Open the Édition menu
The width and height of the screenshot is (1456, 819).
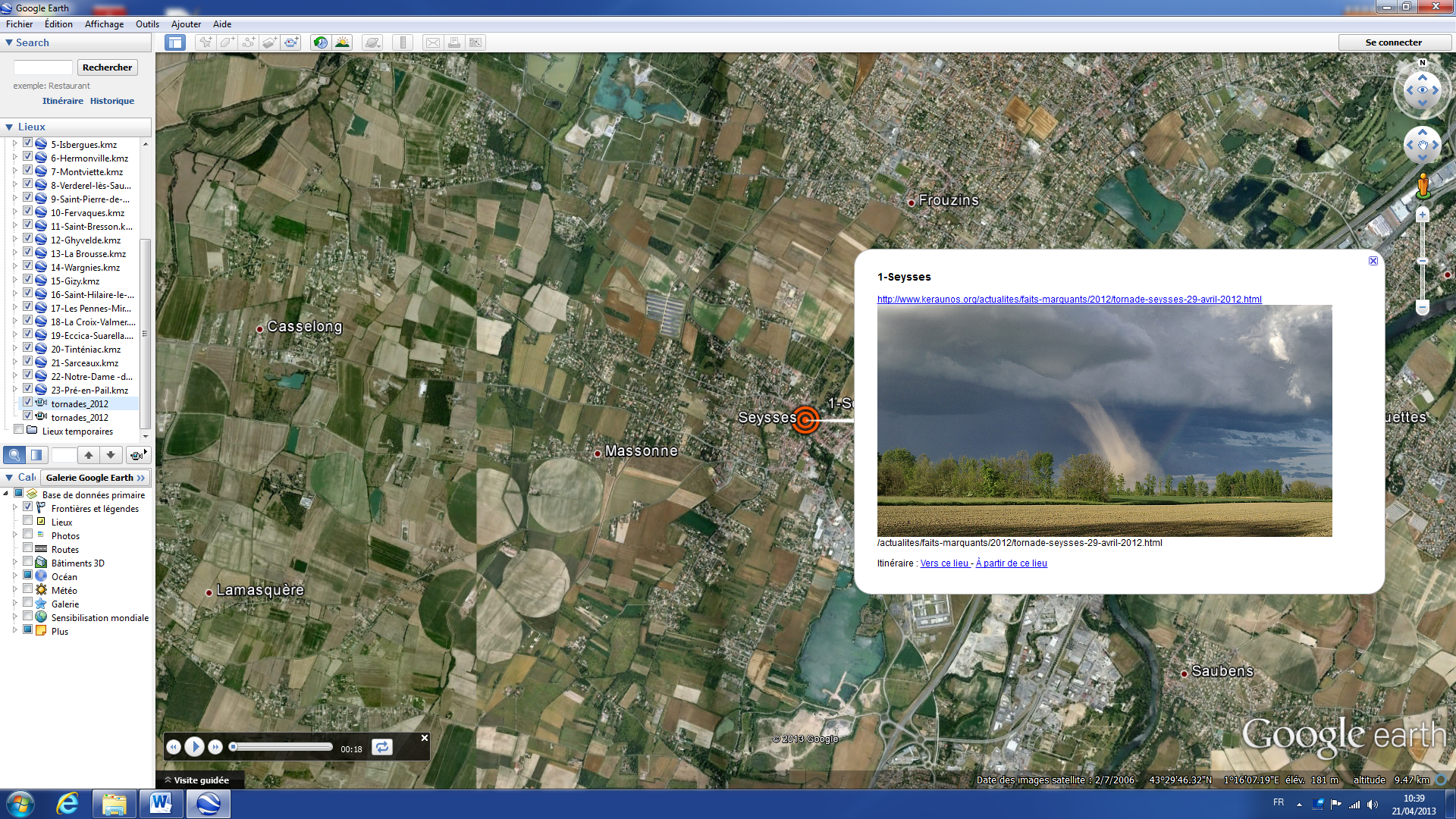58,24
